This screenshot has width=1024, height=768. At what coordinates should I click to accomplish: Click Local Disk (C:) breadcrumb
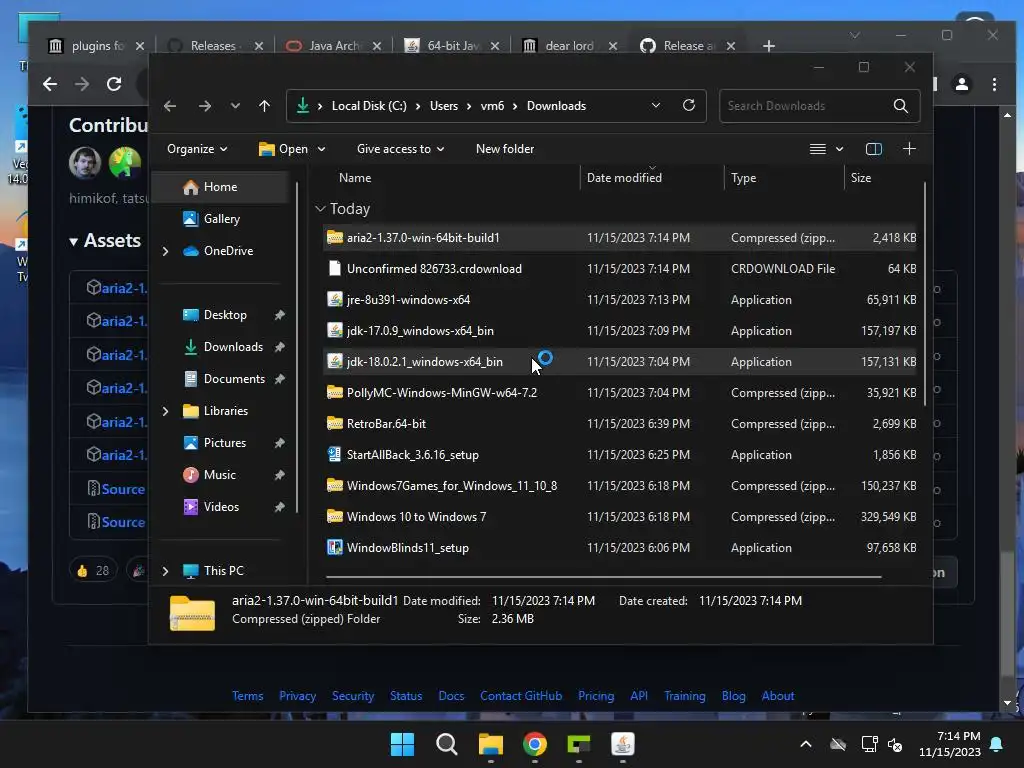(369, 106)
